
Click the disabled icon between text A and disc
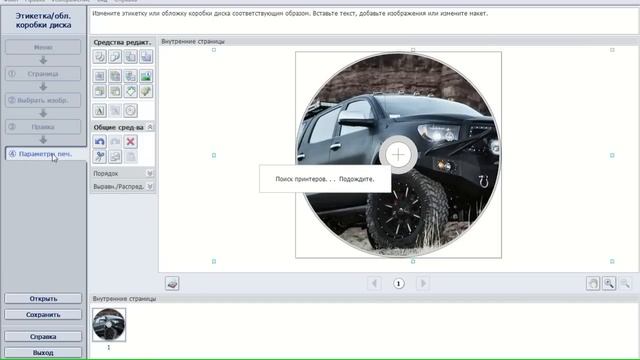115,111
